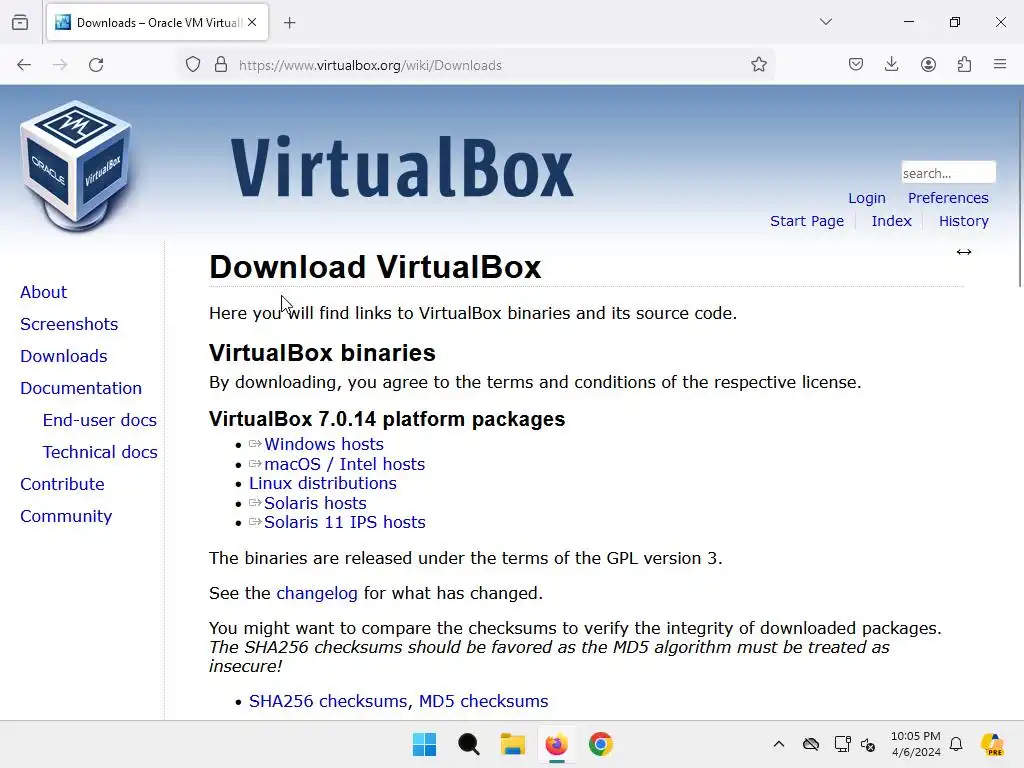The height and width of the screenshot is (768, 1024).
Task: Open File Explorer from the taskbar
Action: pyautogui.click(x=513, y=744)
